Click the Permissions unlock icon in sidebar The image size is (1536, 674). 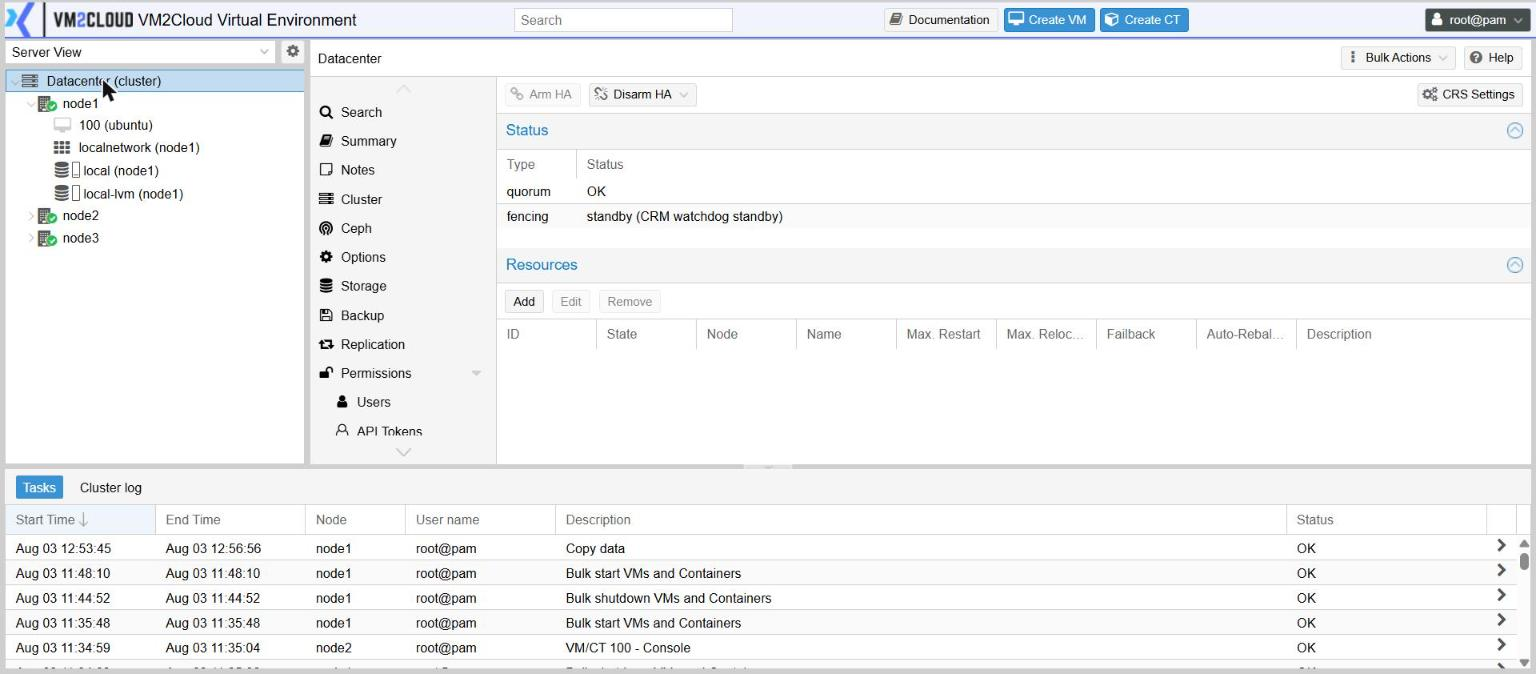coord(326,373)
